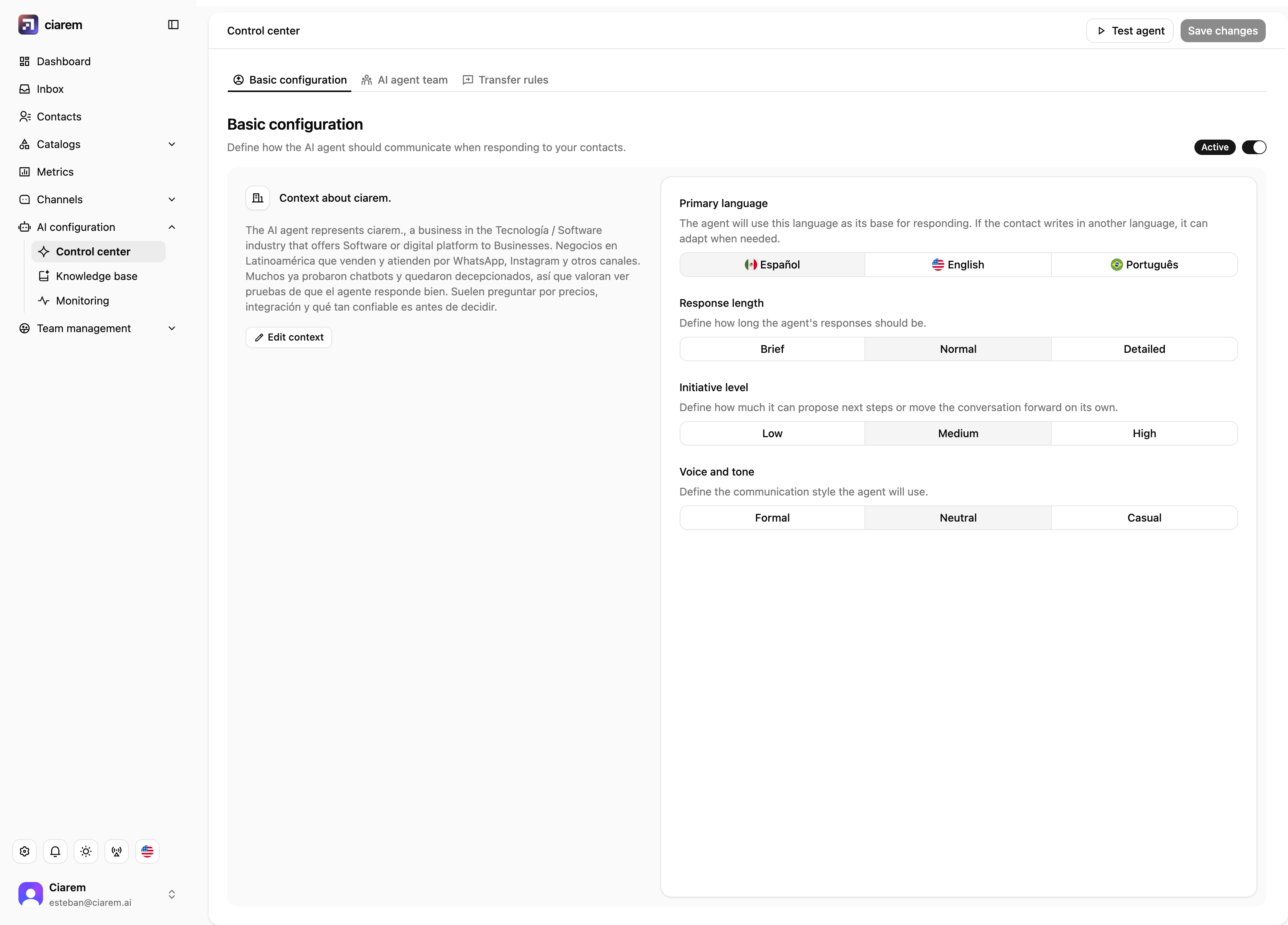1288x925 pixels.
Task: Click the Edit context button
Action: tap(288, 337)
